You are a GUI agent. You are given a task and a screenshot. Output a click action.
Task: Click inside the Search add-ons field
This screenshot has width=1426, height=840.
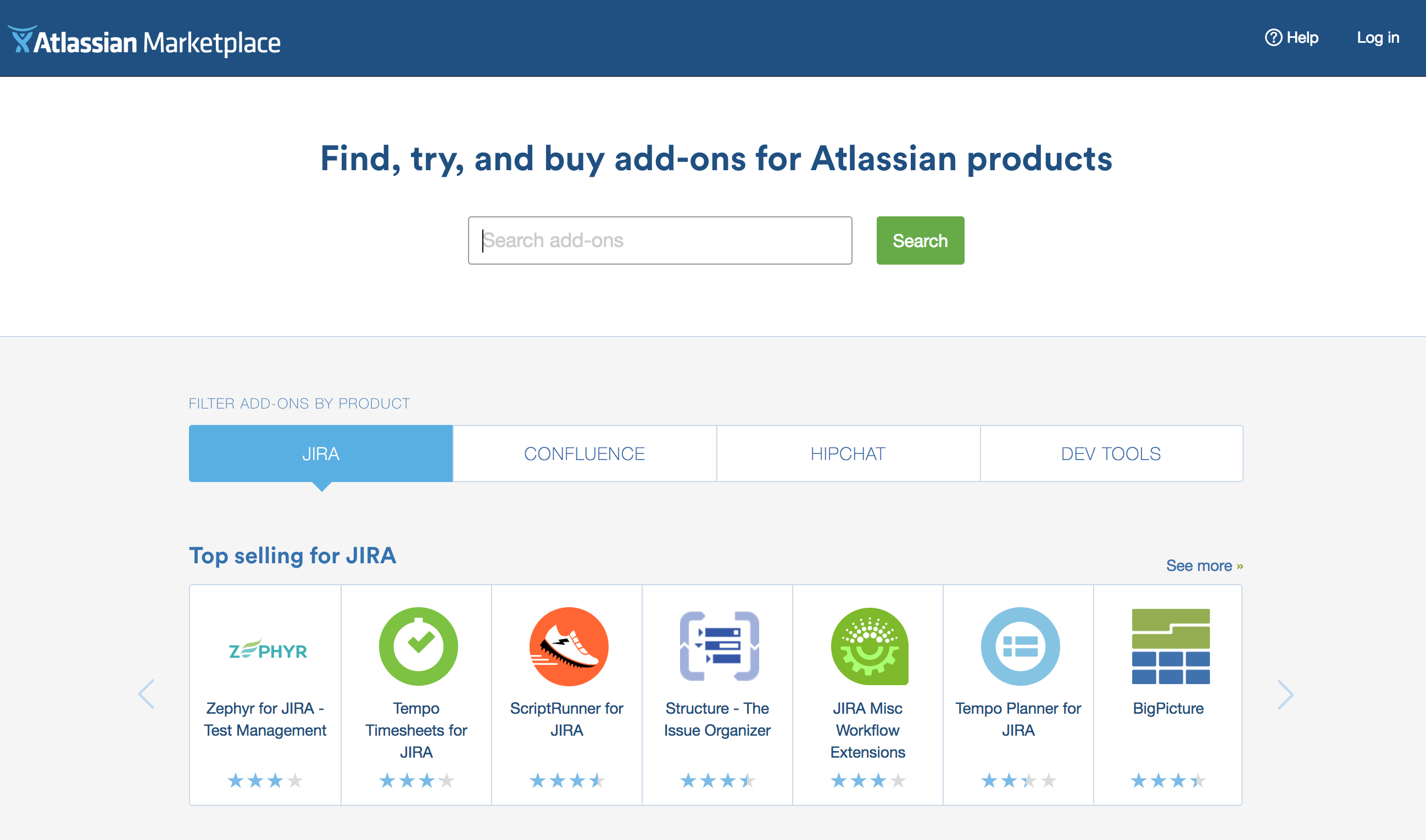pyautogui.click(x=659, y=240)
